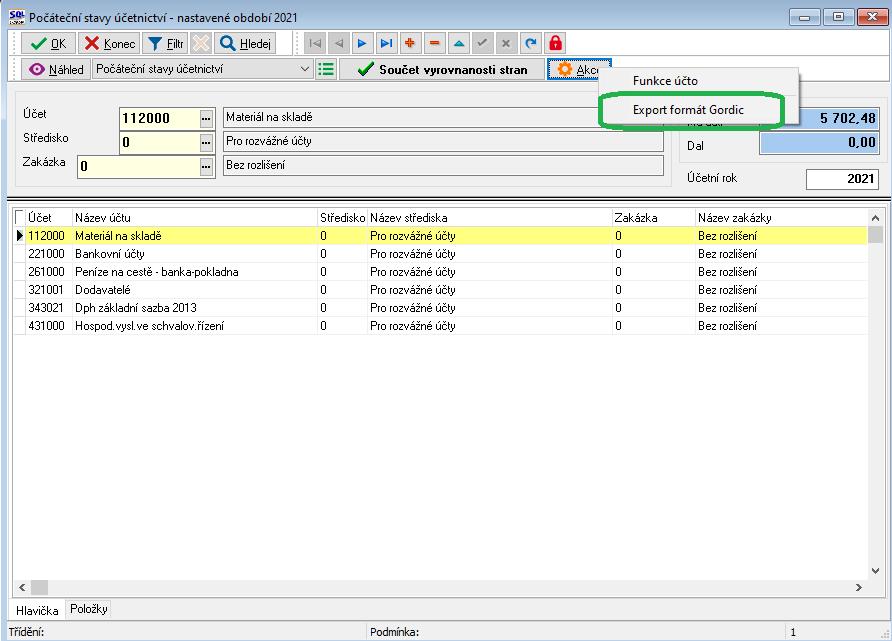Delete record with the minus icon
892x641 pixels.
[x=434, y=43]
